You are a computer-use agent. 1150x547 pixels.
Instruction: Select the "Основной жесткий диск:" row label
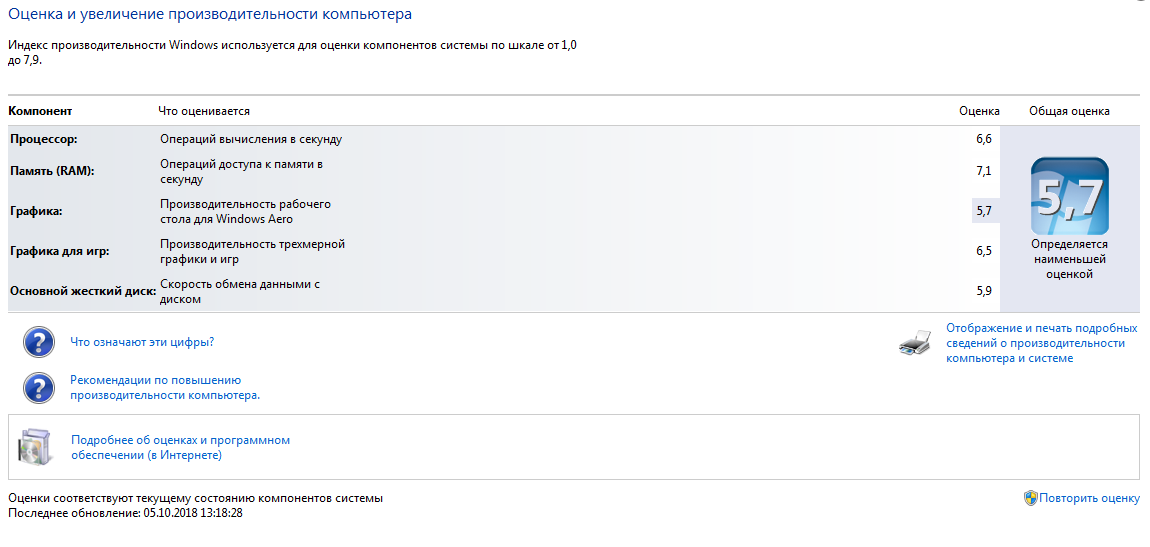coord(83,290)
